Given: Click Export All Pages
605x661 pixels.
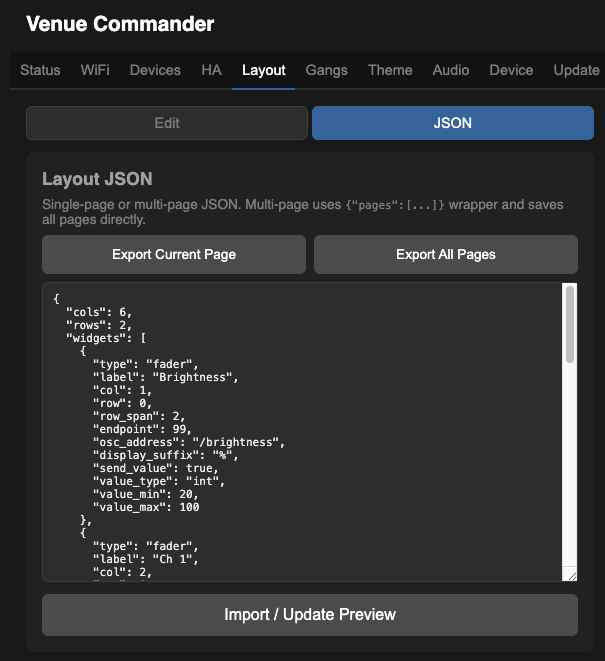Looking at the screenshot, I should click(x=446, y=255).
